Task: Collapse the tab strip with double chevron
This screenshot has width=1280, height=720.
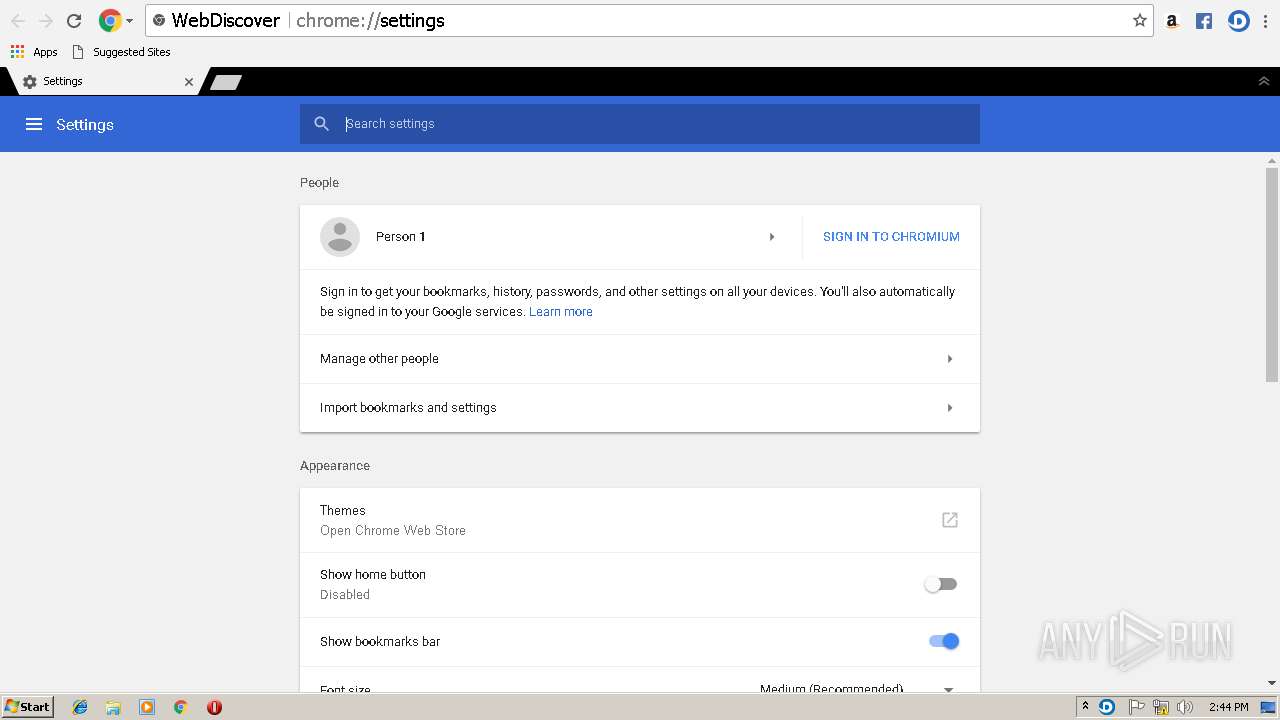Action: (1264, 81)
